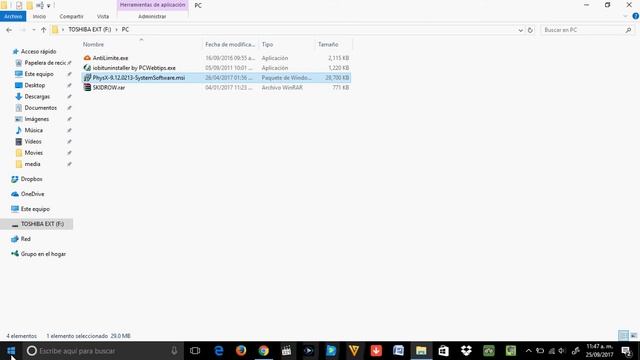Viewport: 640px width, 360px height.
Task: Collapse the ribbon chevron
Action: 625,16
